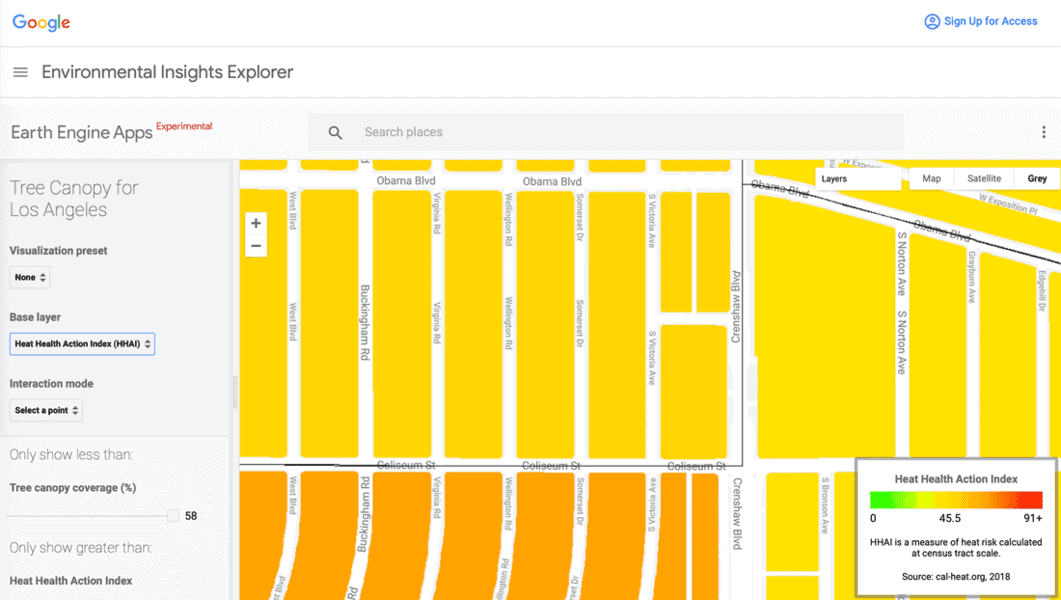Click the Interaction mode label
Image resolution: width=1061 pixels, height=600 pixels.
click(x=51, y=384)
